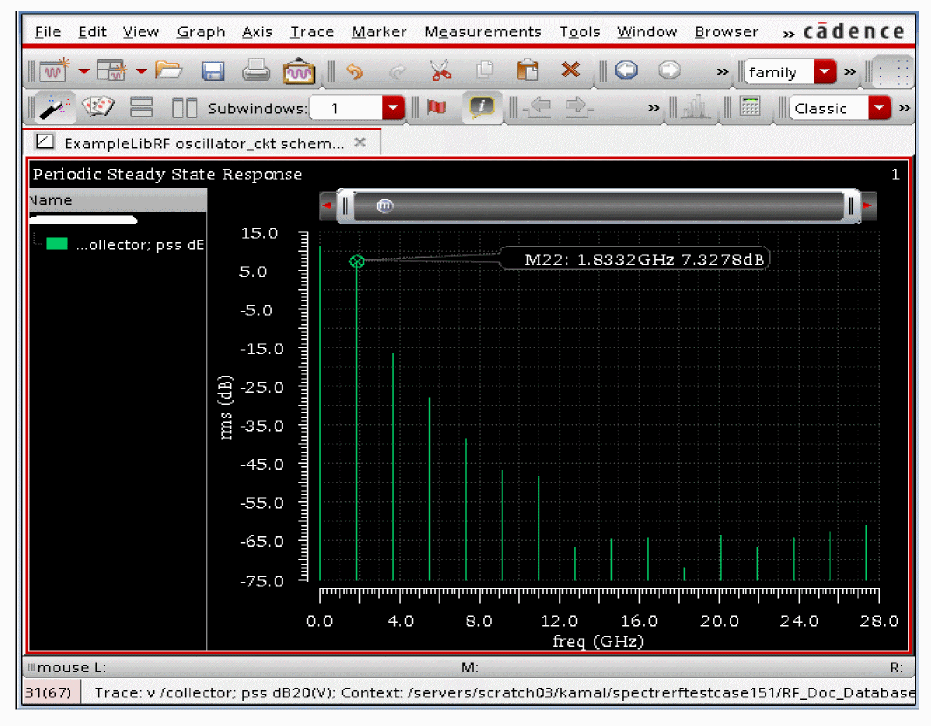
Task: Open the Classic theme dropdown
Action: [x=879, y=108]
